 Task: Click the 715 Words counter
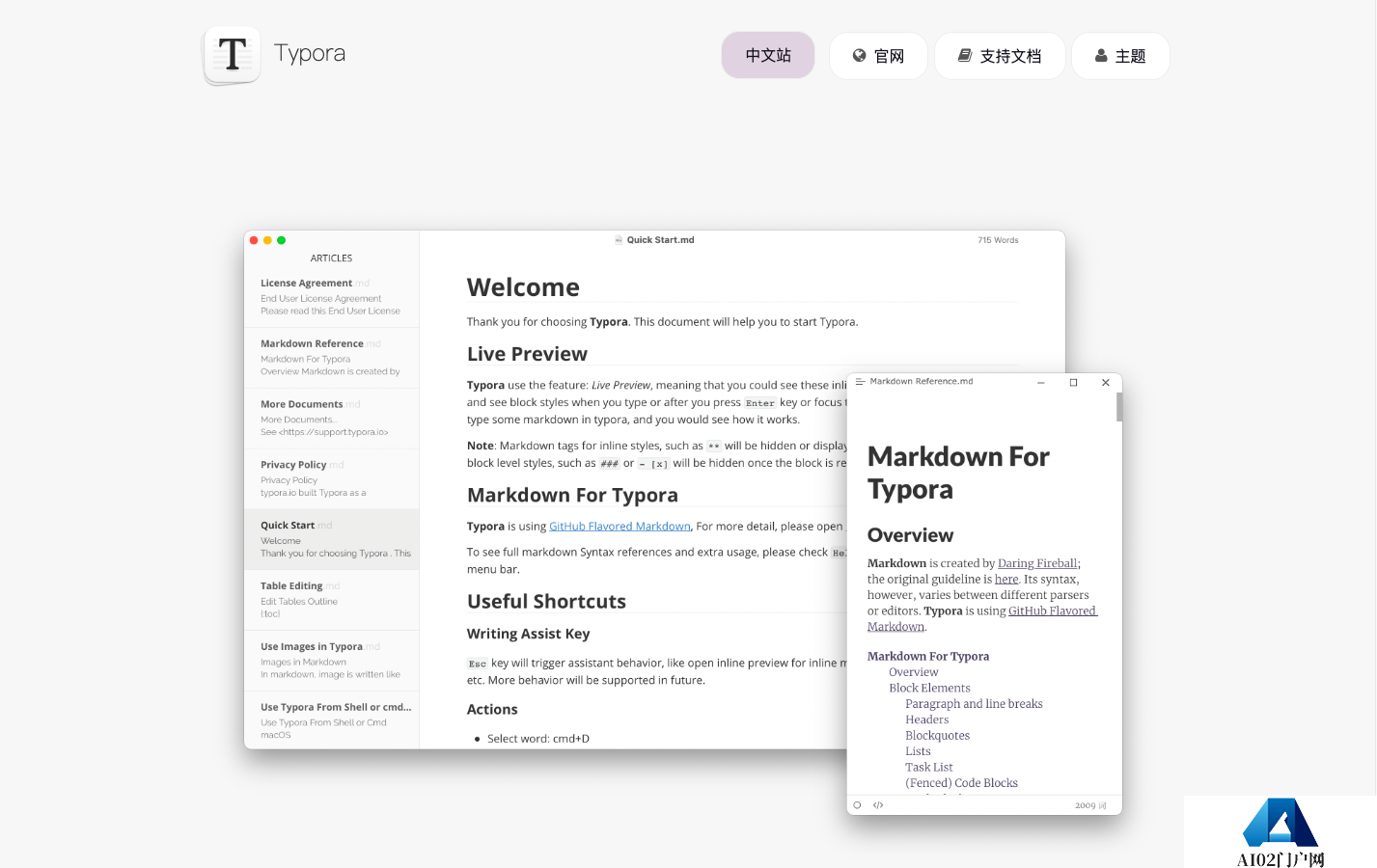[998, 240]
